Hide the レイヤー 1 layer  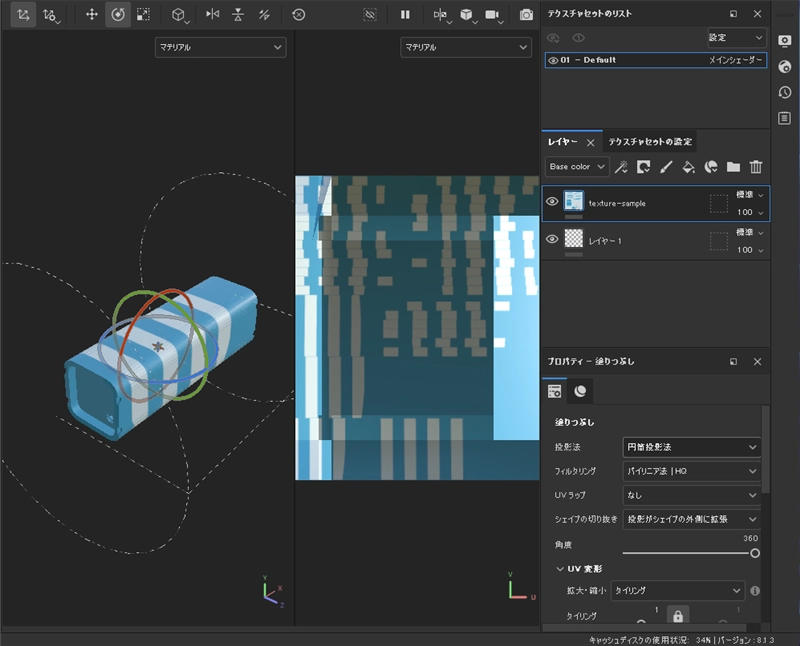[552, 239]
